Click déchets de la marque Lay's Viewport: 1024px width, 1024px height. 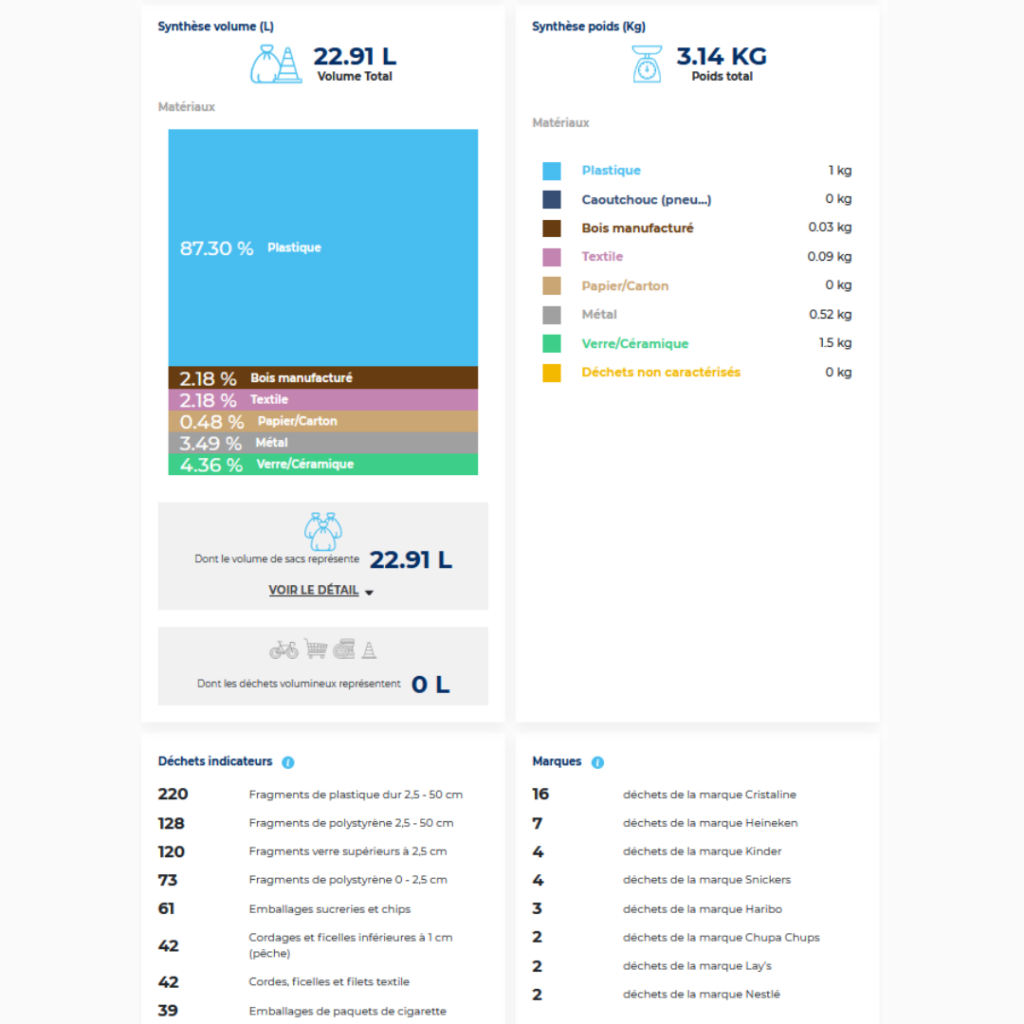point(697,965)
